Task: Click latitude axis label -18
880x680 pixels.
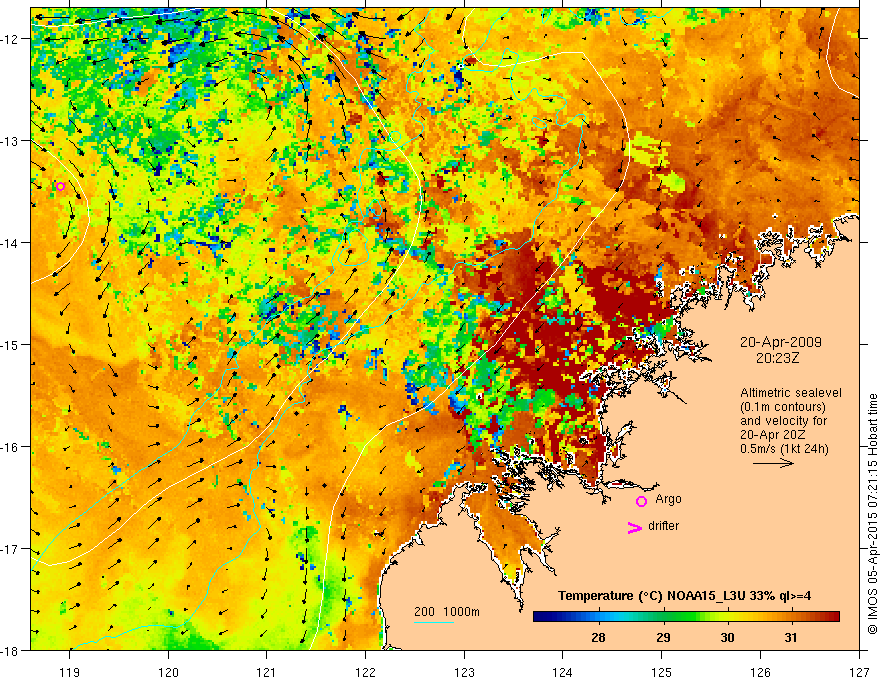Action: coord(10,651)
